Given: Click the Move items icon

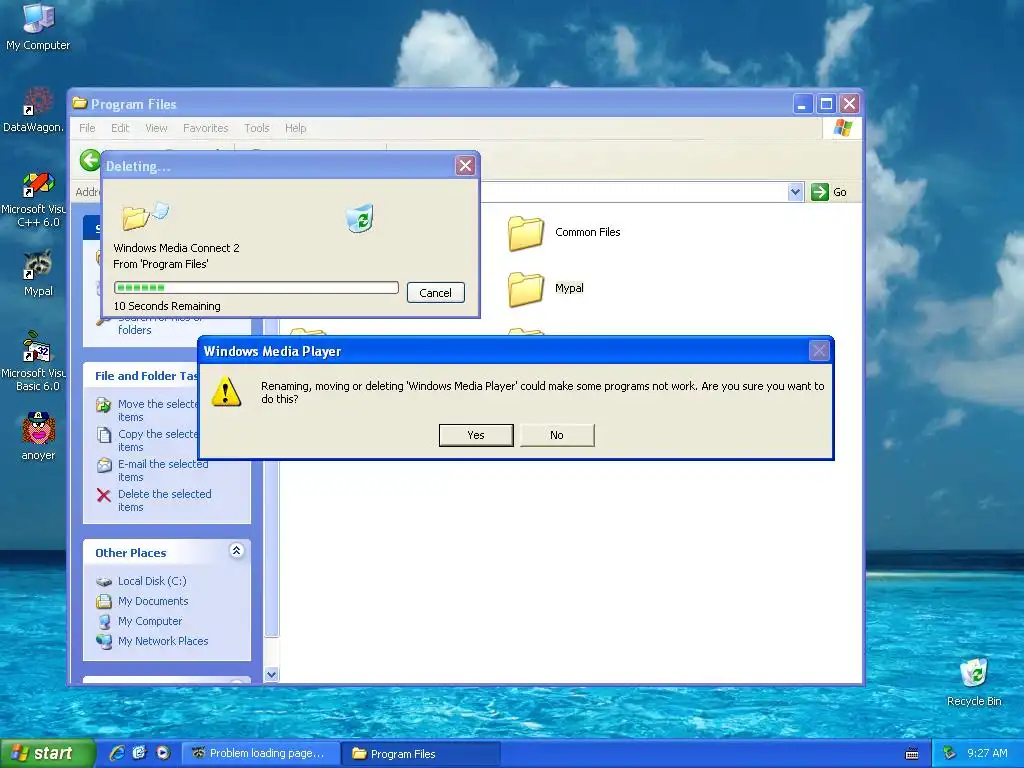Looking at the screenshot, I should (x=104, y=405).
